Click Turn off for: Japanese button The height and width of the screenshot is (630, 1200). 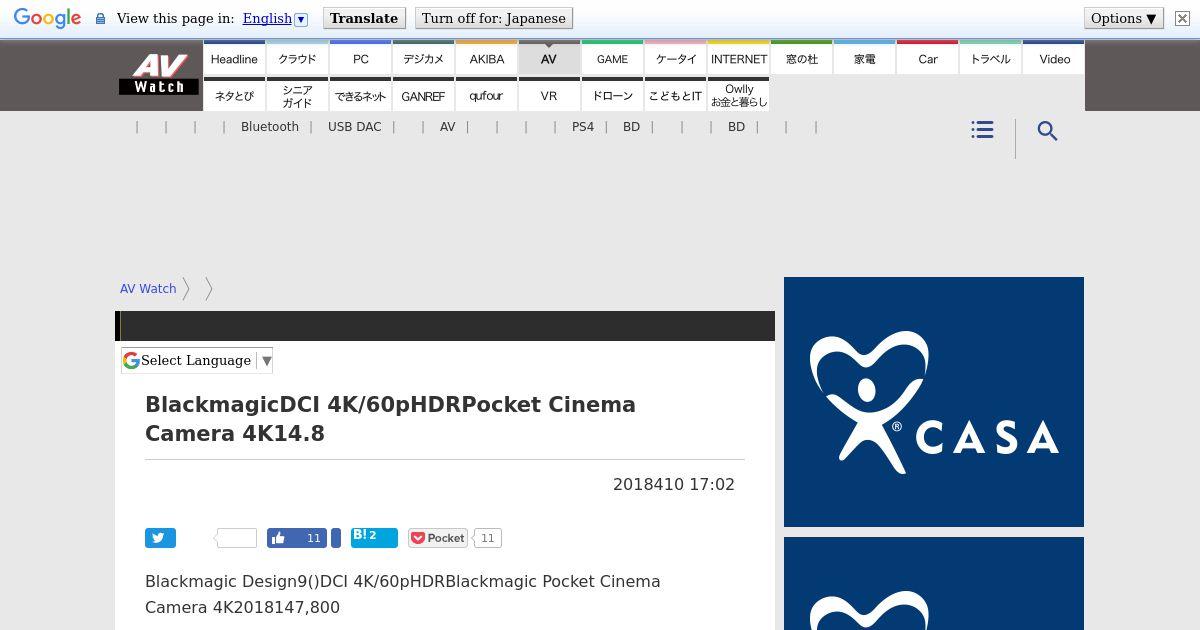[494, 18]
